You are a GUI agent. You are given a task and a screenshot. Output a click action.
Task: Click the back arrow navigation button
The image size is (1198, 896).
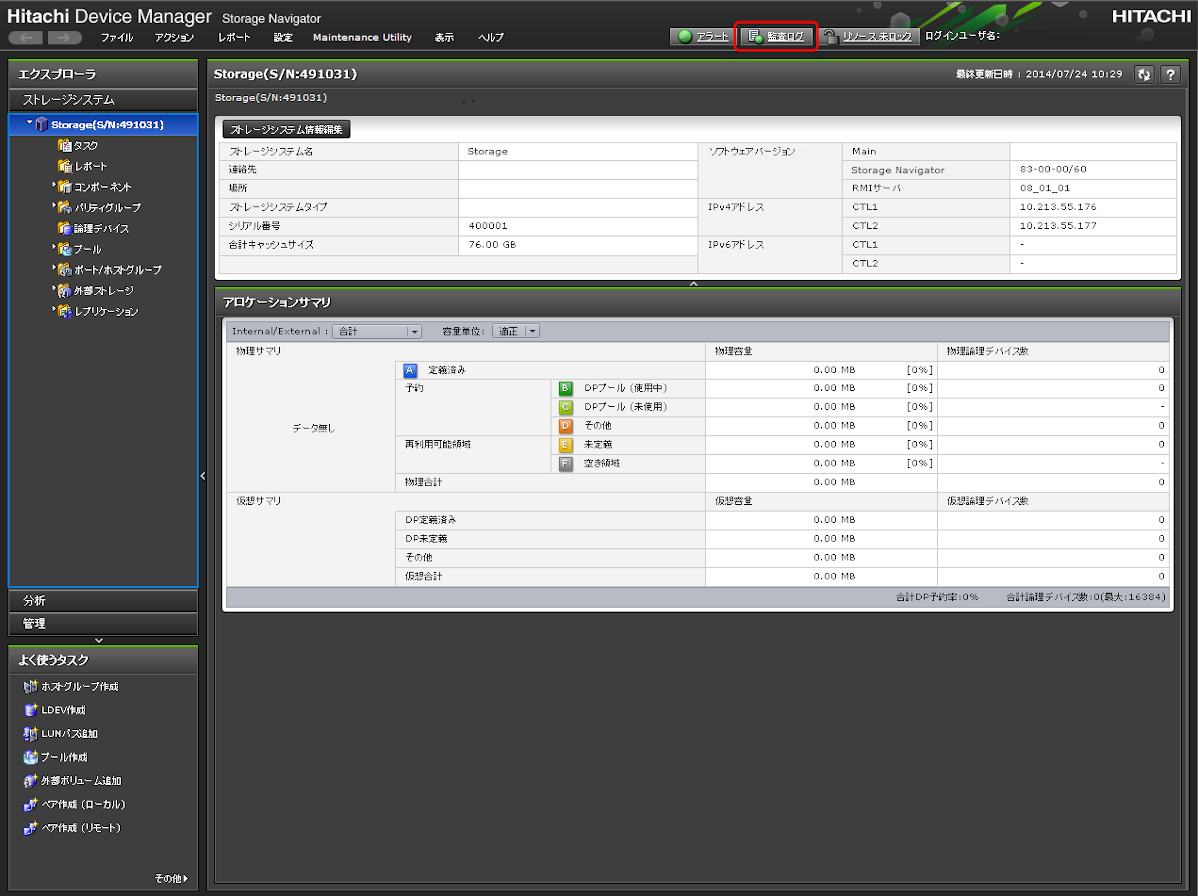point(25,37)
